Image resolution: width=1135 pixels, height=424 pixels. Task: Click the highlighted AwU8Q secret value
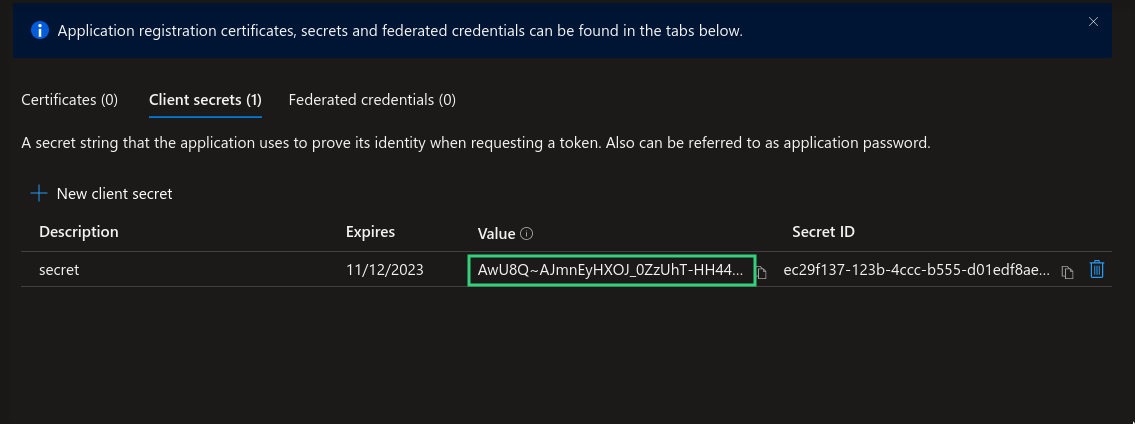[x=610, y=270]
